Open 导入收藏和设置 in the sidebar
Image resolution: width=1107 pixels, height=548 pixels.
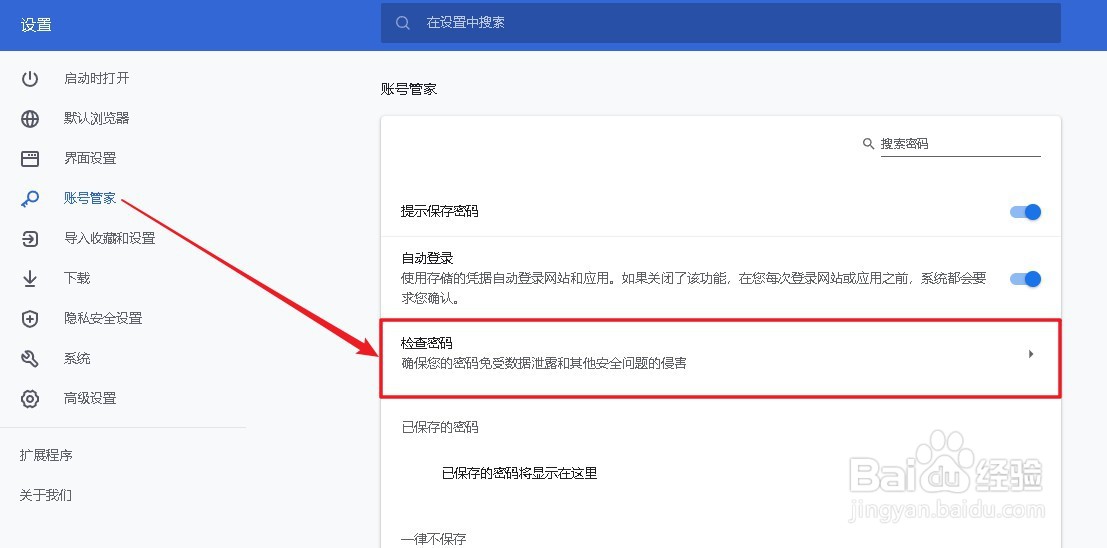click(x=109, y=239)
